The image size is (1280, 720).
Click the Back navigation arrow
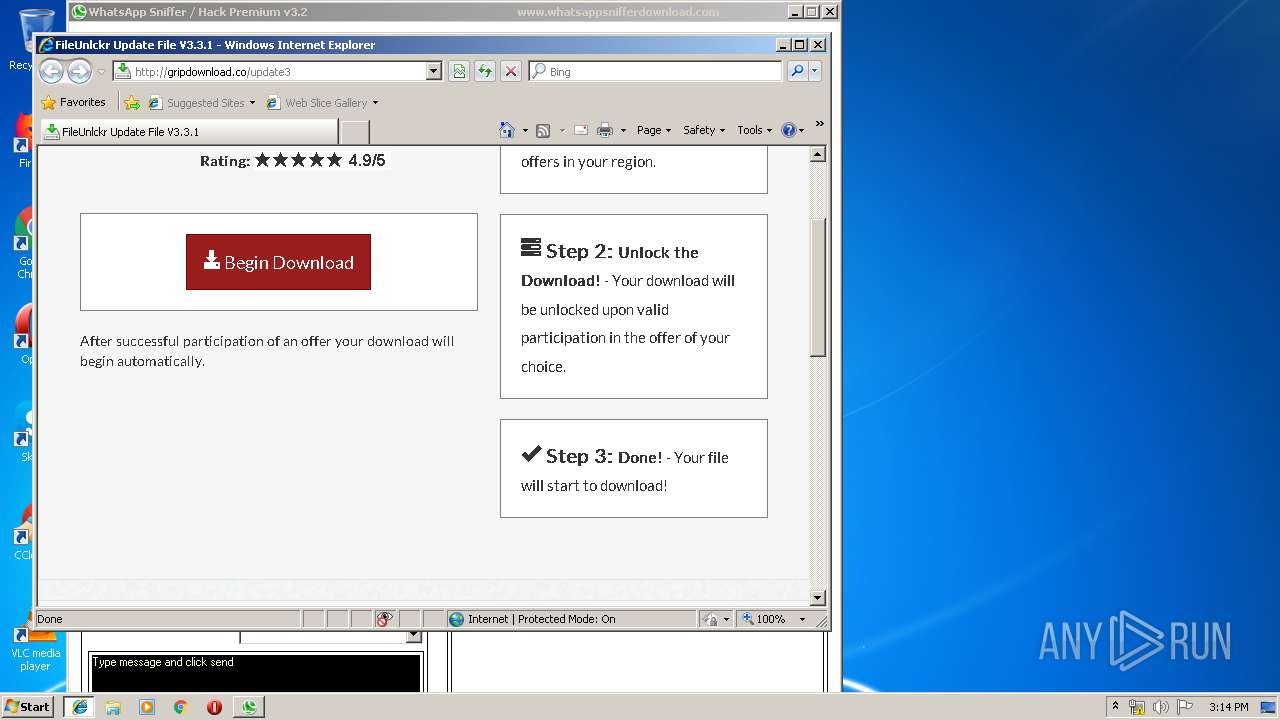point(52,71)
